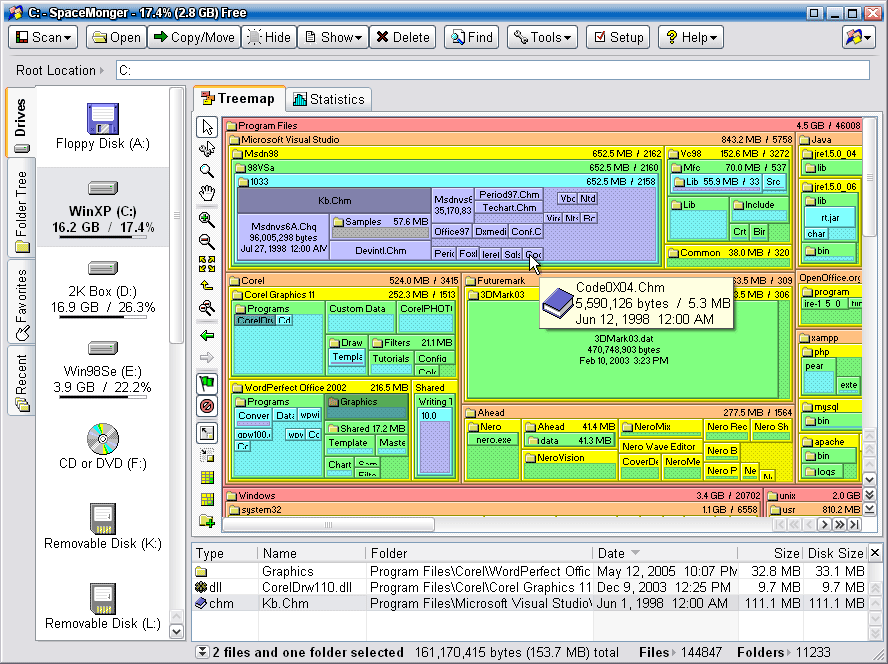
Task: Sort the list by Date column
Action: point(665,554)
